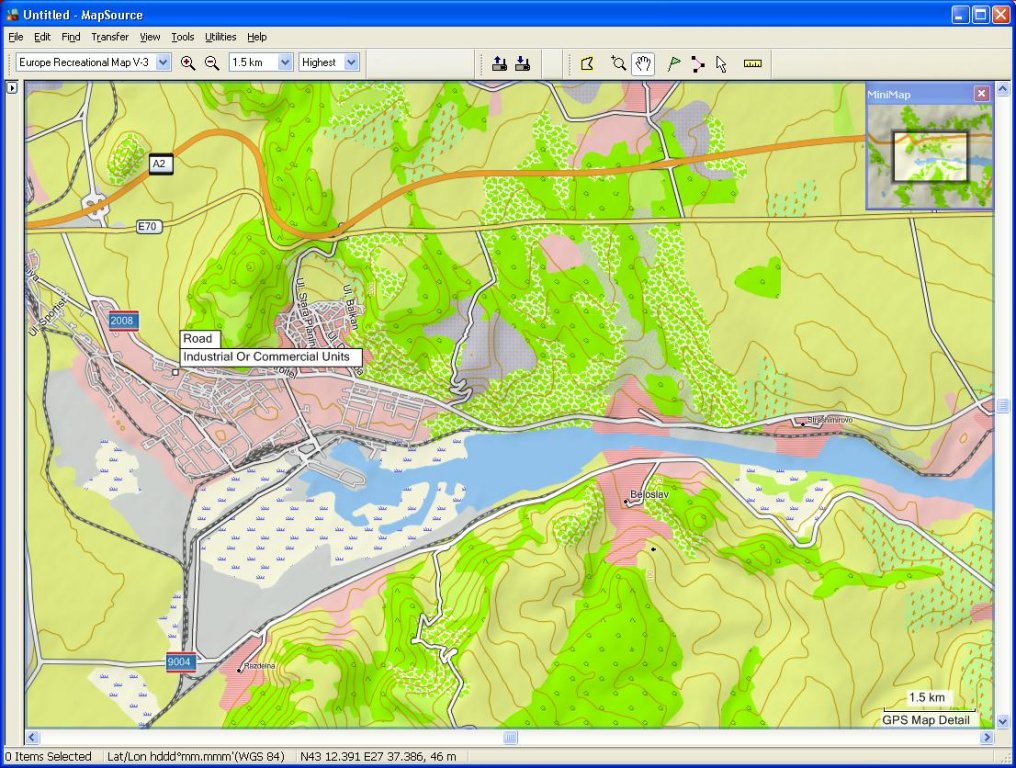The height and width of the screenshot is (768, 1016).
Task: Click the Zoom In magnifier icon
Action: 188,63
